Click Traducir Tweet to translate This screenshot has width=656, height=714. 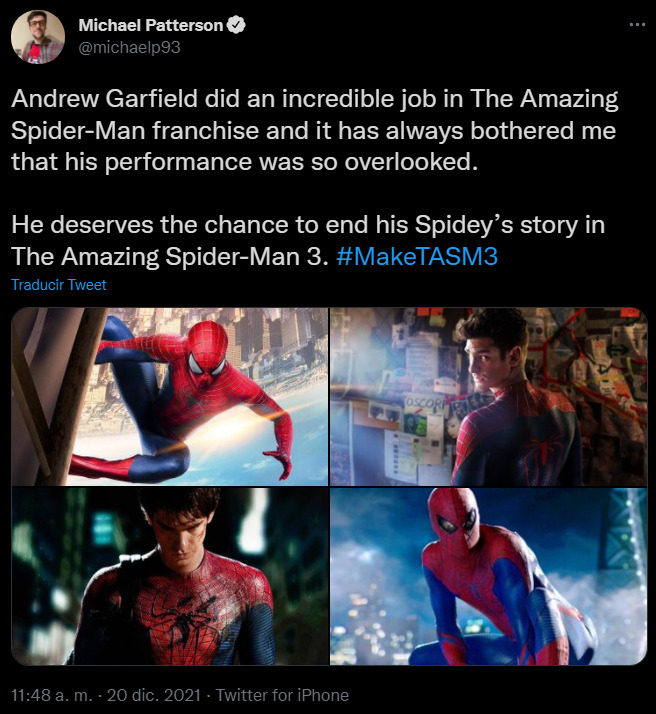(59, 285)
